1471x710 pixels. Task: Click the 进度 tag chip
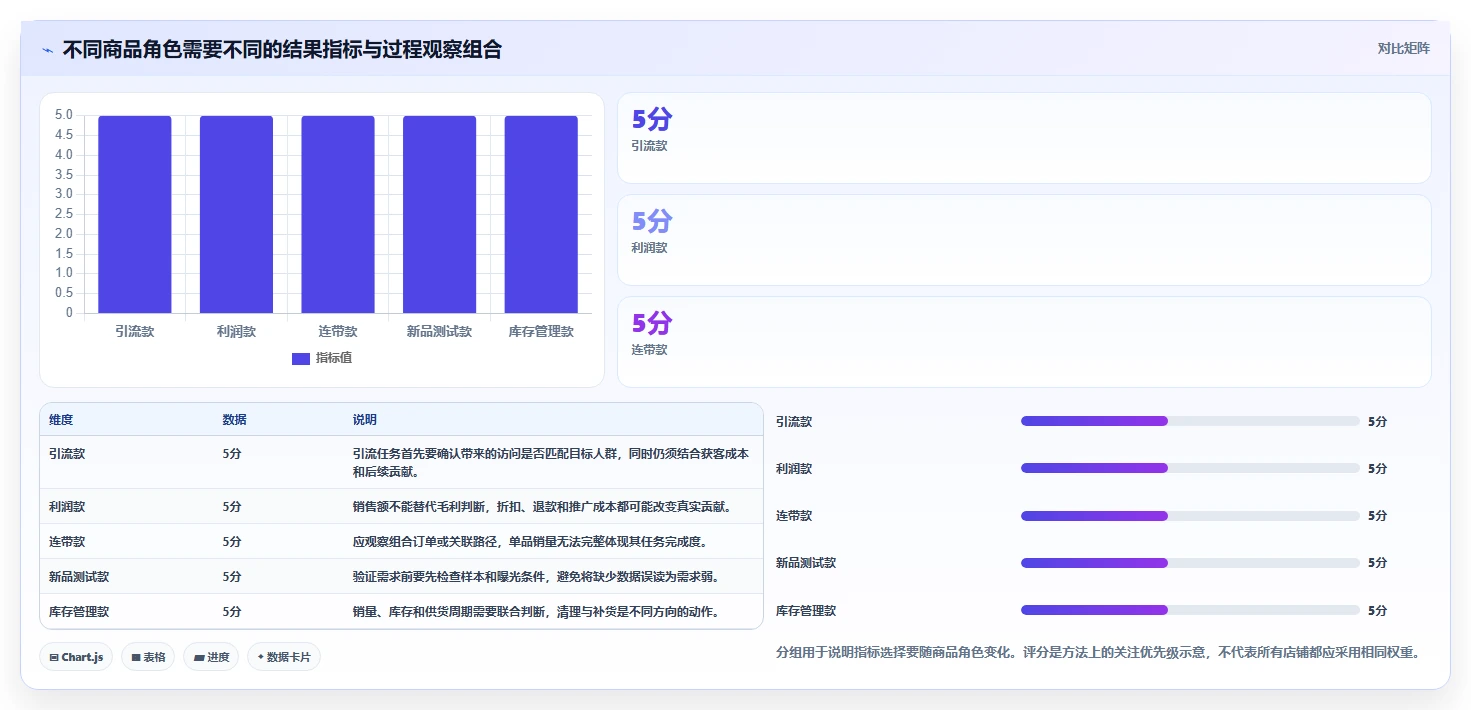click(x=211, y=657)
